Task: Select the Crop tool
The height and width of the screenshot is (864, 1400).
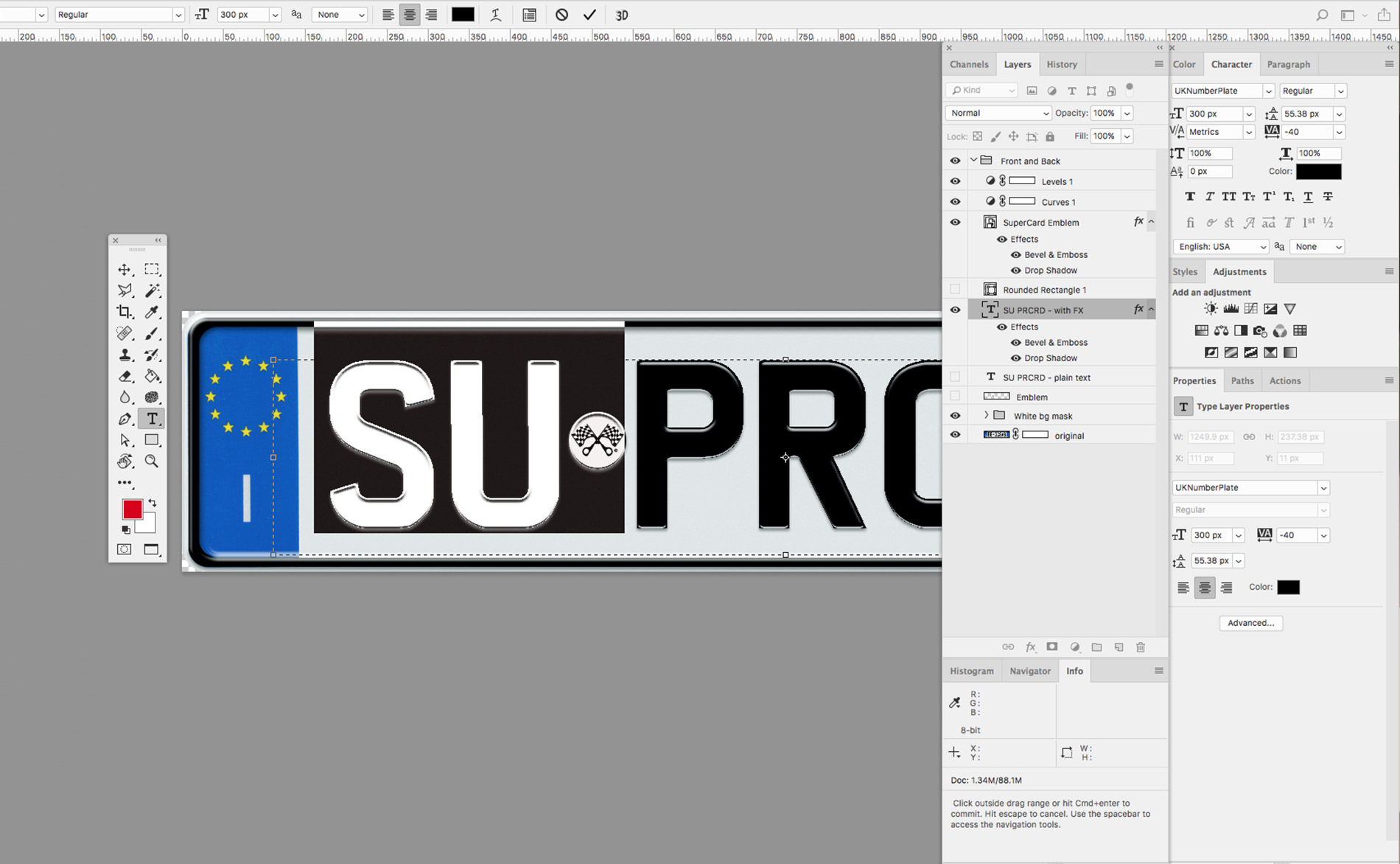Action: coord(125,312)
